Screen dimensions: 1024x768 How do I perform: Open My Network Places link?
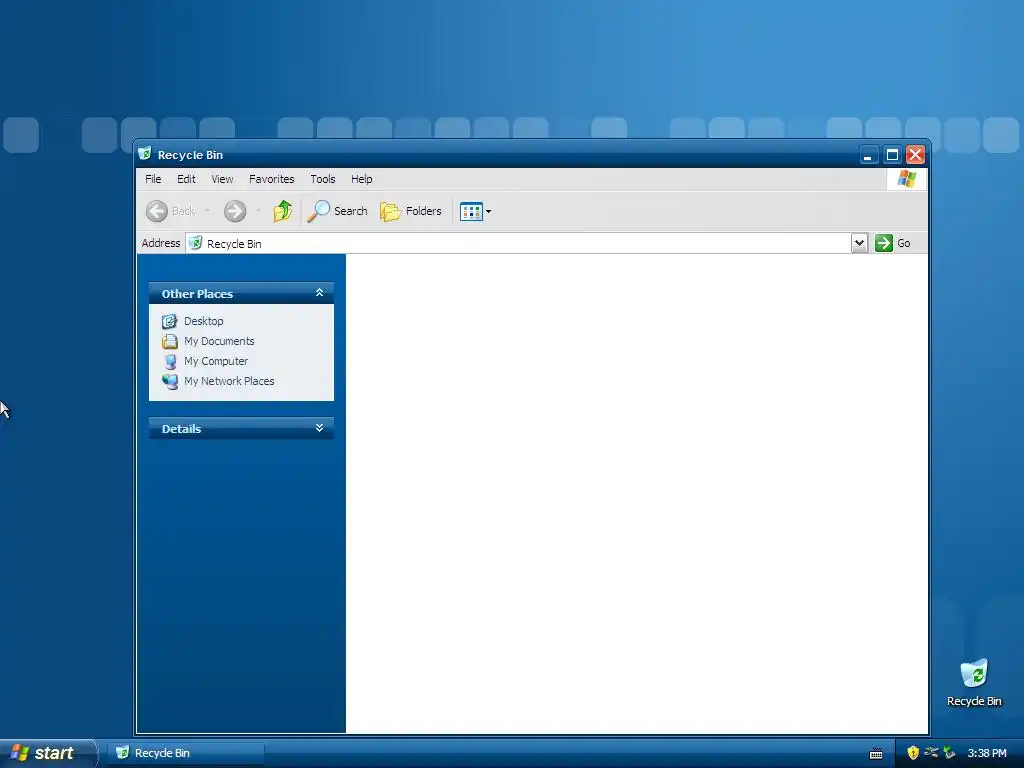coord(229,381)
